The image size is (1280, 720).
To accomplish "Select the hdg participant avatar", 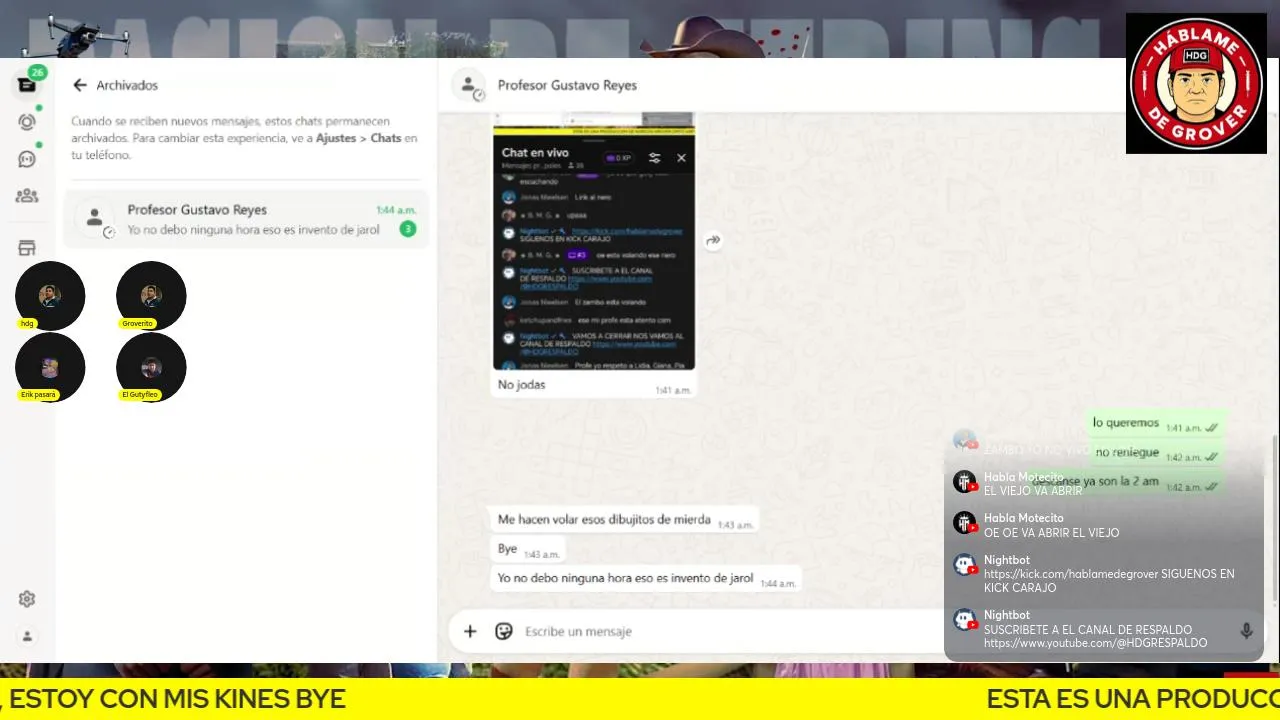I will pos(50,296).
